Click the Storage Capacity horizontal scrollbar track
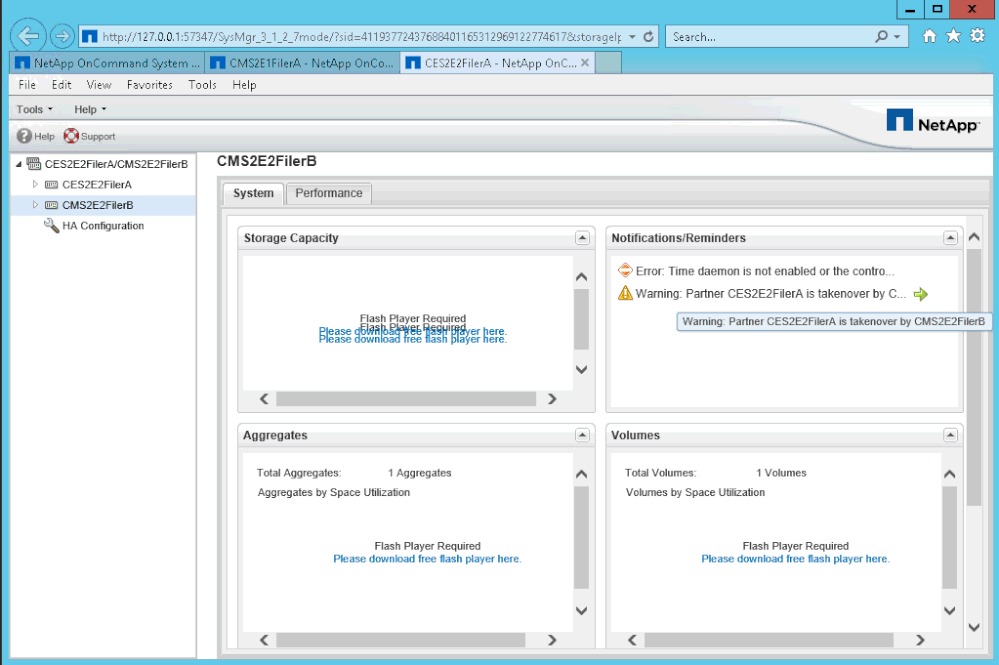 point(406,399)
